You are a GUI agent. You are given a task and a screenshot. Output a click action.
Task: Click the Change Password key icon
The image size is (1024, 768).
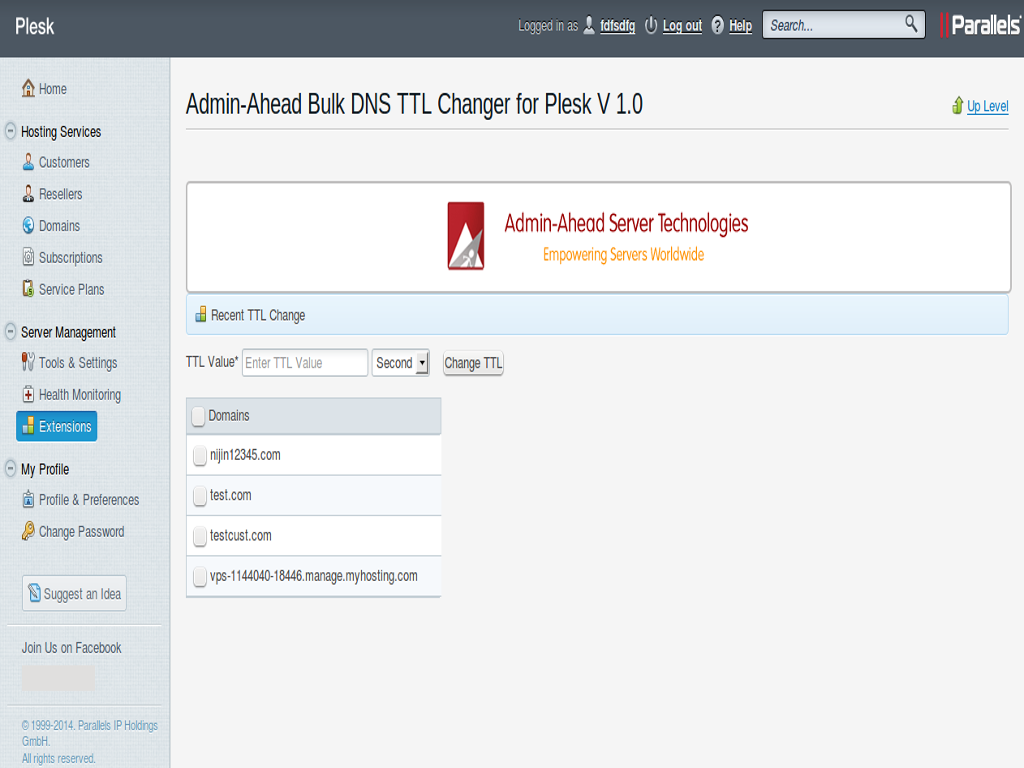[x=28, y=531]
